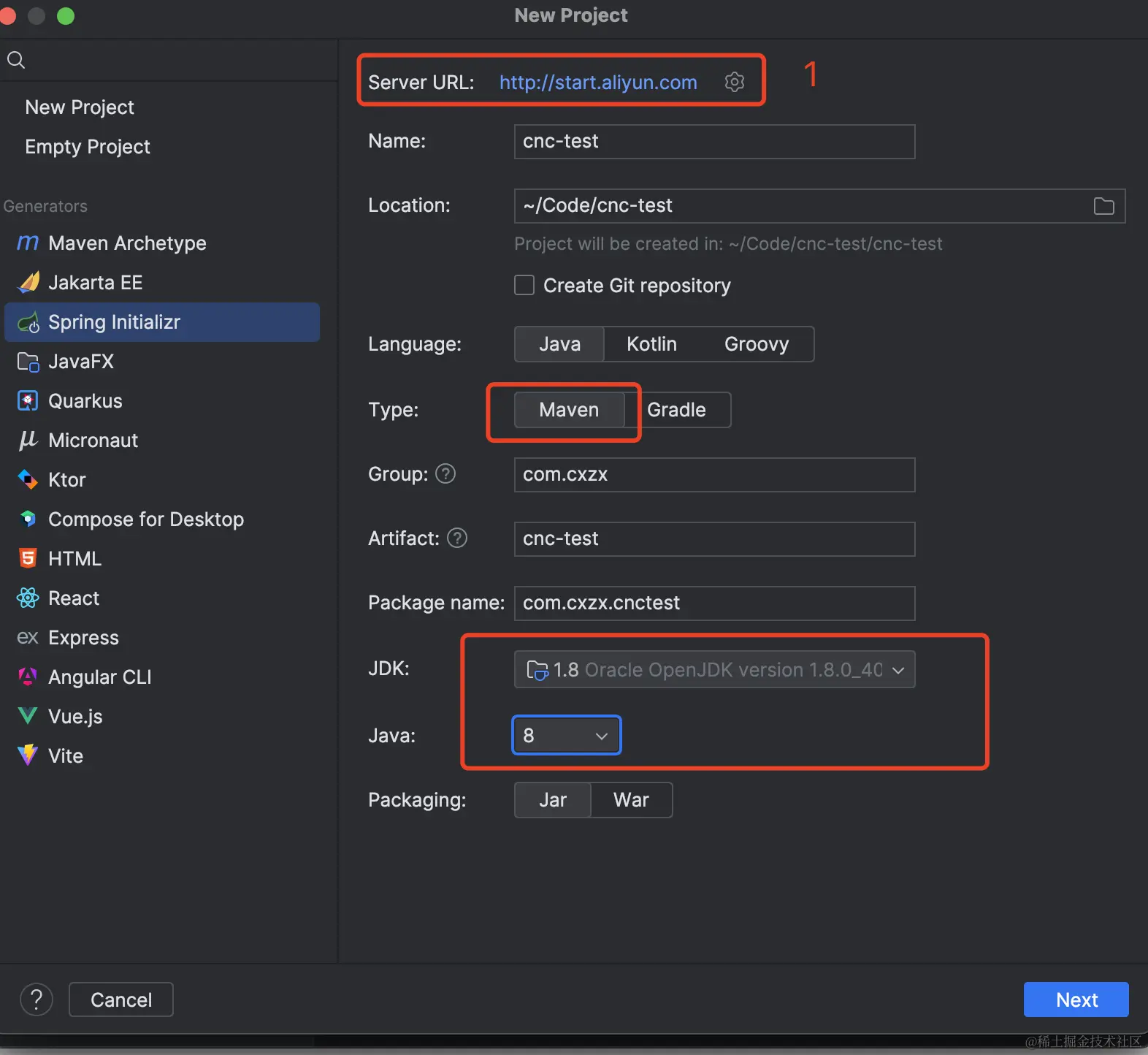Image resolution: width=1148 pixels, height=1055 pixels.
Task: Select Kotlin as language
Action: tap(651, 344)
